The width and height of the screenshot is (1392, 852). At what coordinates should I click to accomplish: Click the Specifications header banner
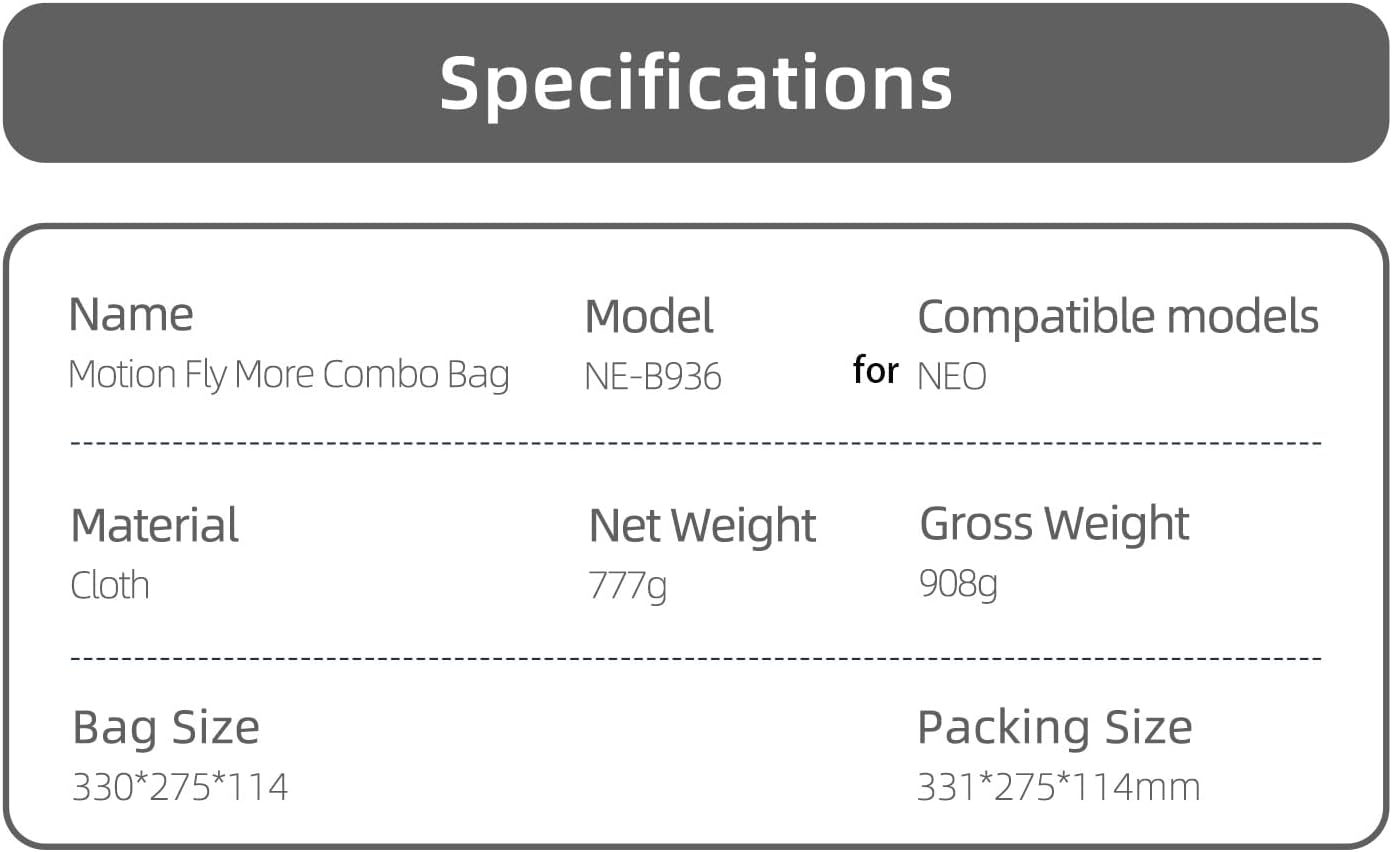pos(696,82)
